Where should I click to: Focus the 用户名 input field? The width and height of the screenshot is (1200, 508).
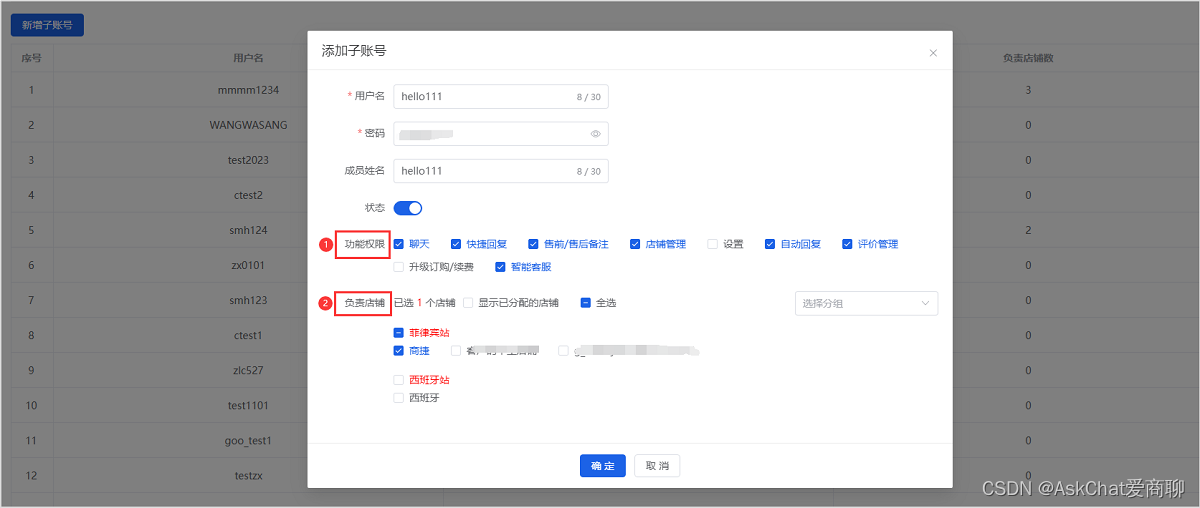point(501,97)
